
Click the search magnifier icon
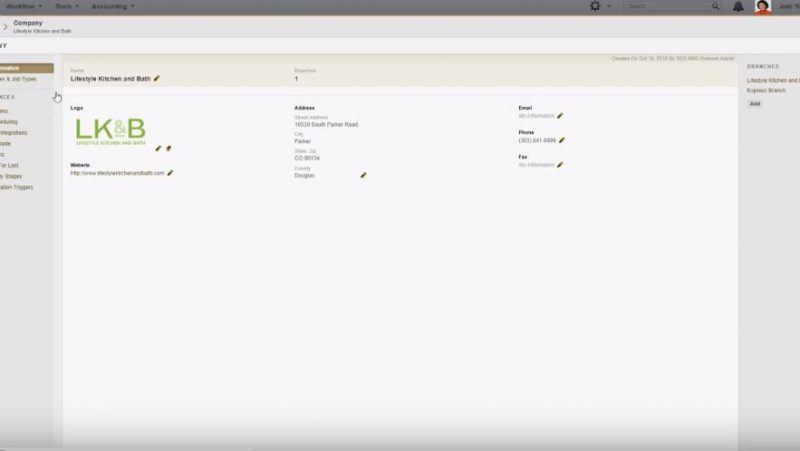[x=715, y=6]
